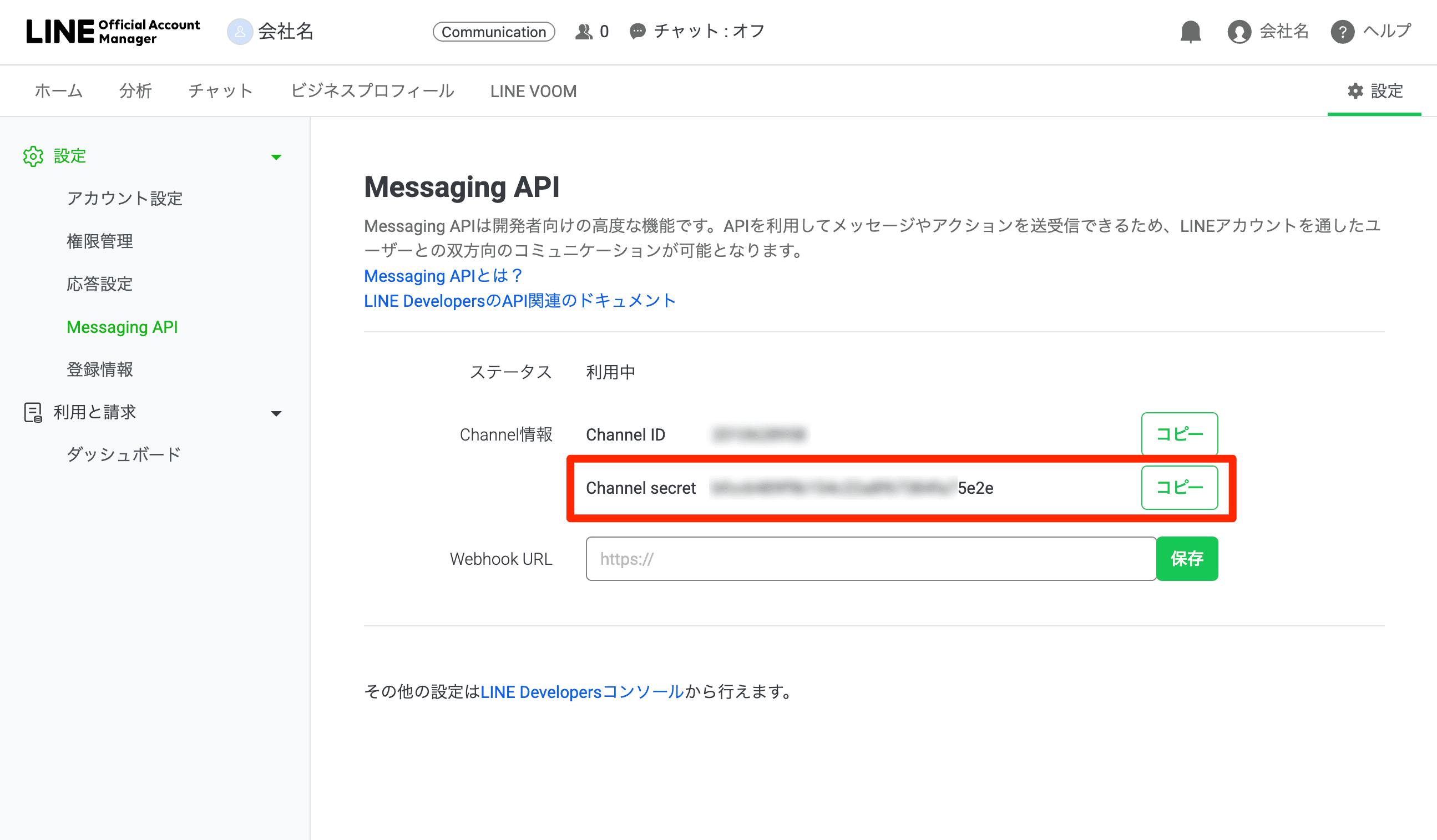
Task: Select the 設定 top tab
Action: tap(1374, 90)
